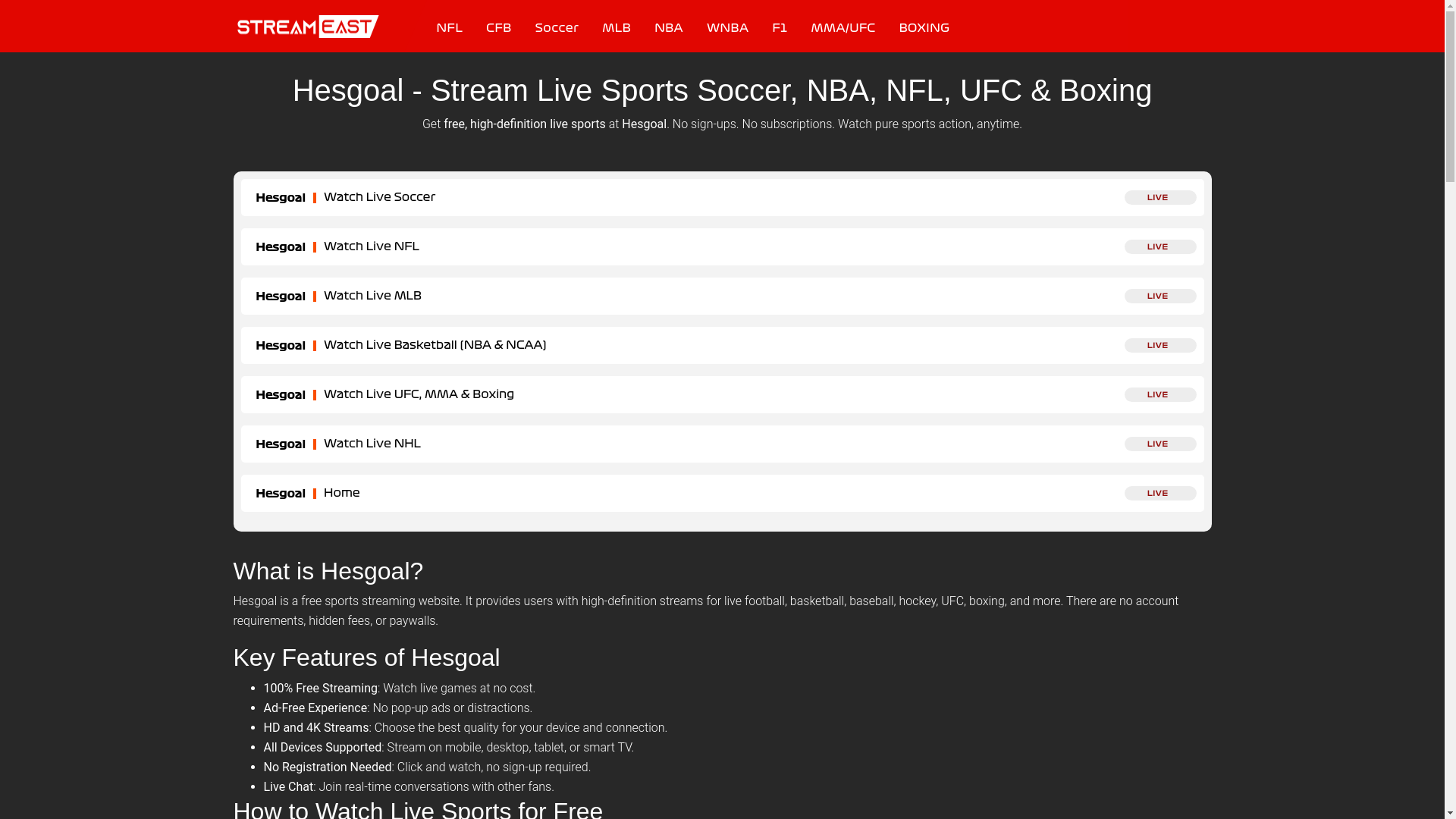Click Hesgoal label in Watch Live Soccer row
1456x819 pixels.
click(x=281, y=197)
